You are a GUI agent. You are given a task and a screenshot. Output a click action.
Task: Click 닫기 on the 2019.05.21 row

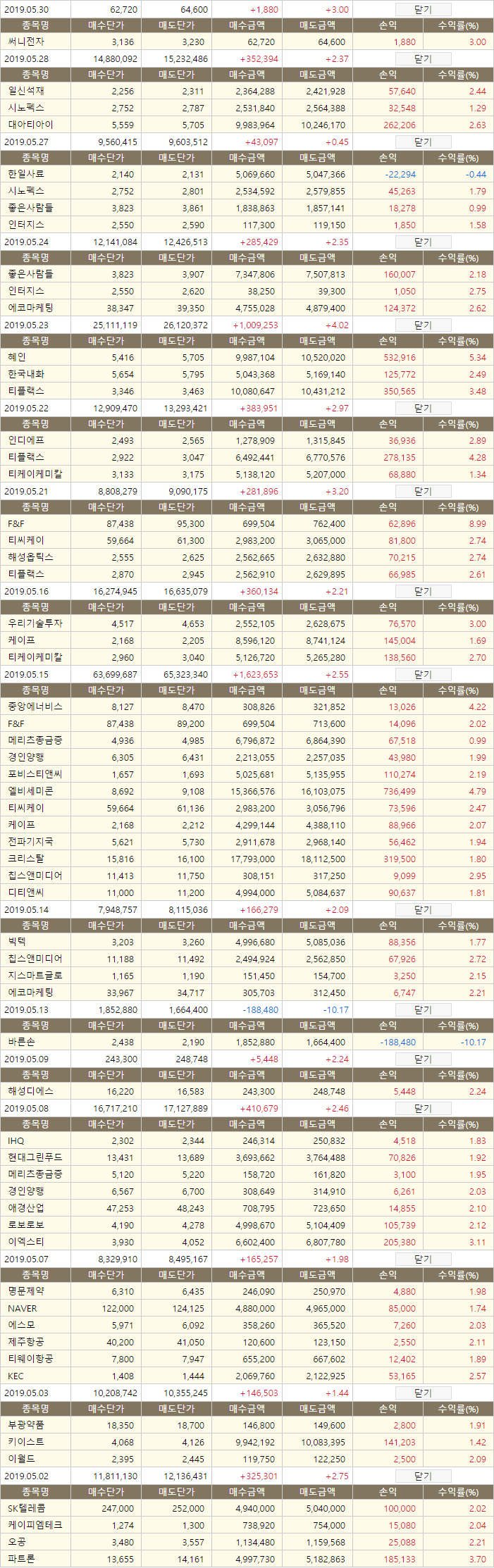(x=423, y=492)
